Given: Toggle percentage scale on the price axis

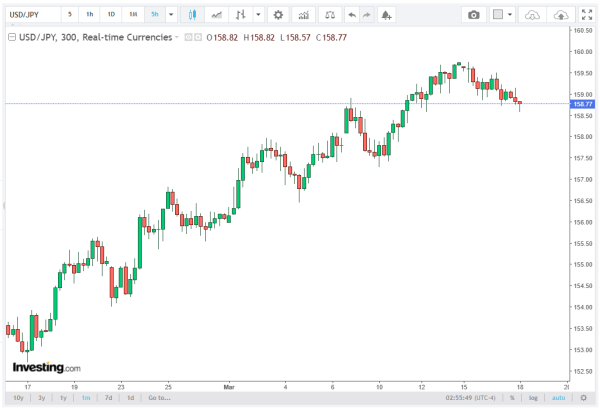Looking at the screenshot, I should click(511, 397).
